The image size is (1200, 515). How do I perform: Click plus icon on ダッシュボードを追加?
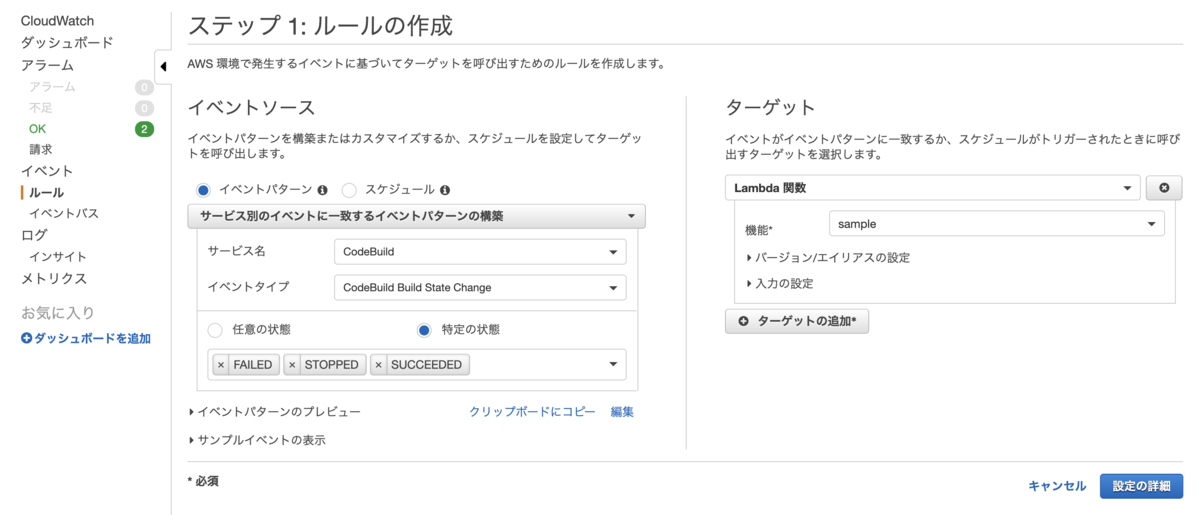click(27, 339)
